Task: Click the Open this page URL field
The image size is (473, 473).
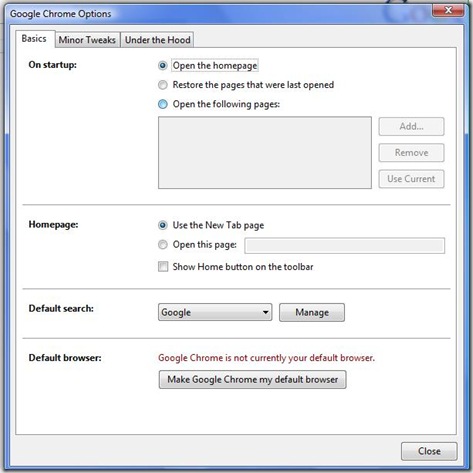Action: (345, 246)
